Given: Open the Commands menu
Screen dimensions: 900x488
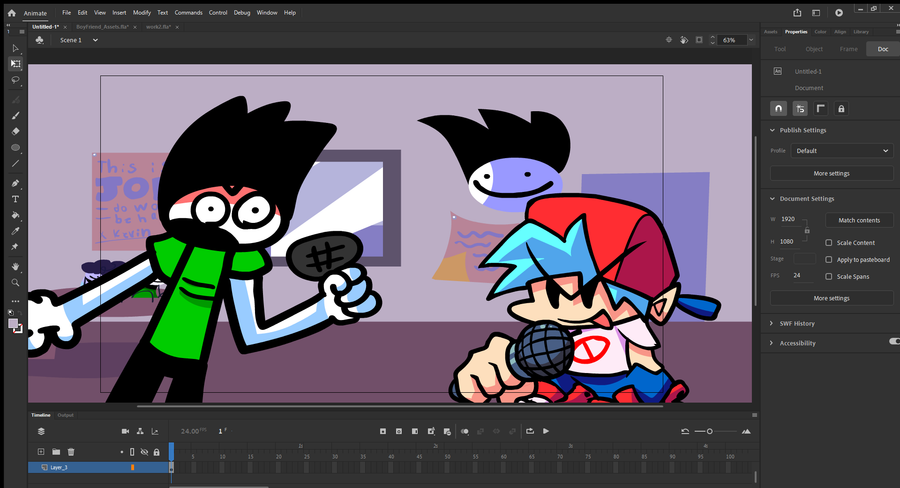Looking at the screenshot, I should coord(188,13).
